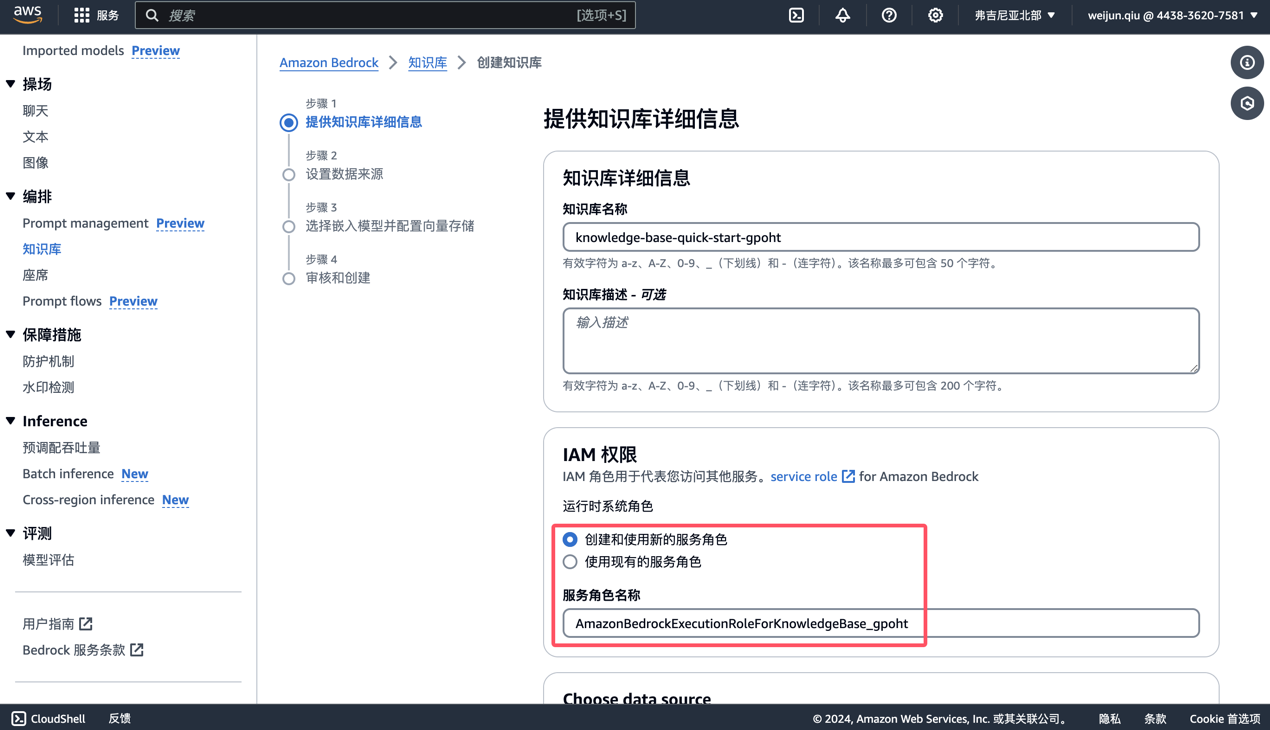Select step 3 选择嵌入模型并配置向量存储
The image size is (1270, 730).
pyautogui.click(x=289, y=227)
